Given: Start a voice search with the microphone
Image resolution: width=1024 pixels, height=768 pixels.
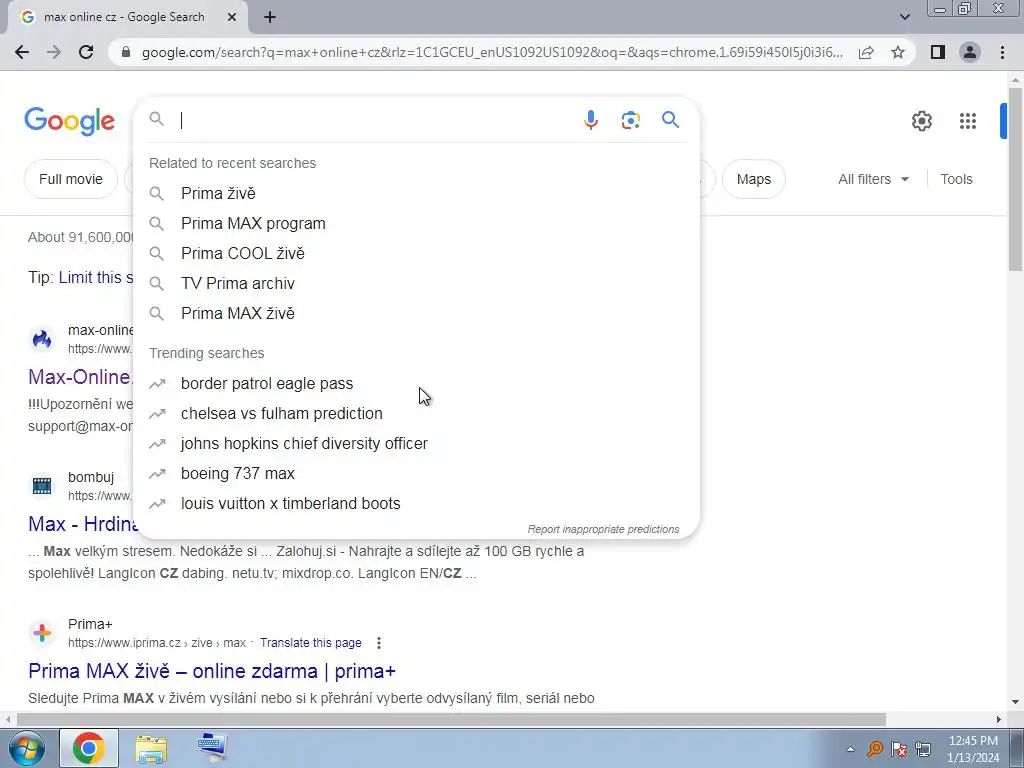Looking at the screenshot, I should click(590, 120).
